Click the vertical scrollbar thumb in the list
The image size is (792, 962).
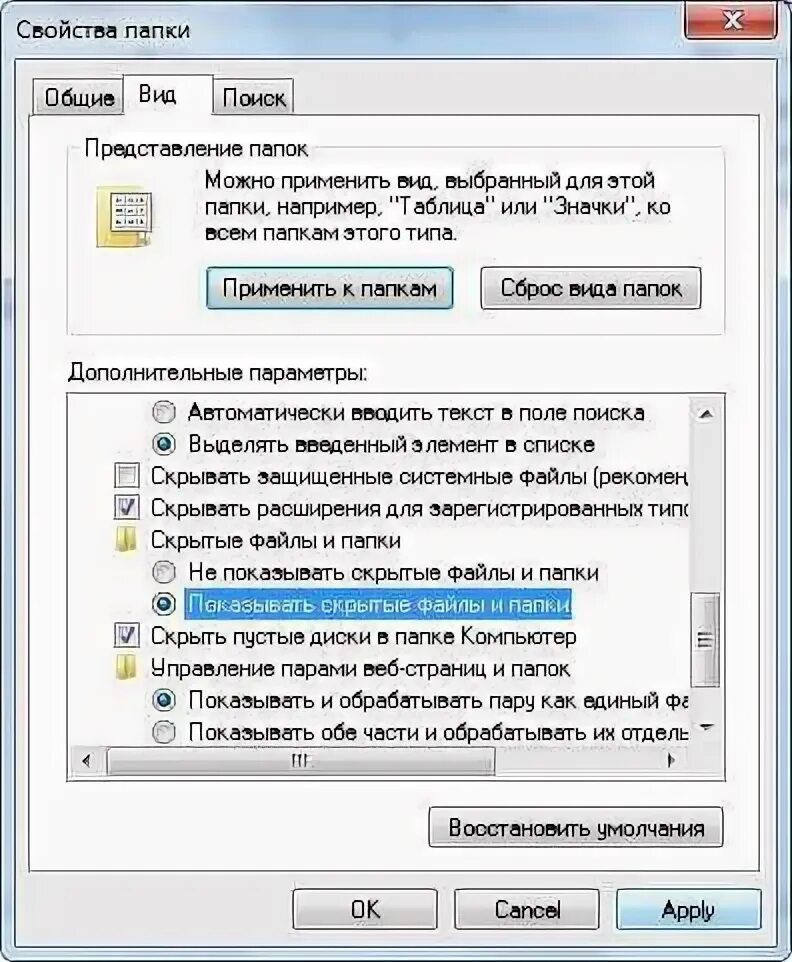705,639
